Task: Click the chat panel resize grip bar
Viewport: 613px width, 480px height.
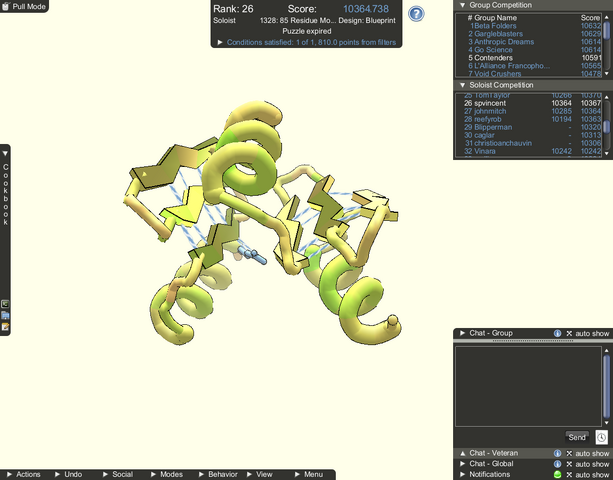Action: coord(533,341)
